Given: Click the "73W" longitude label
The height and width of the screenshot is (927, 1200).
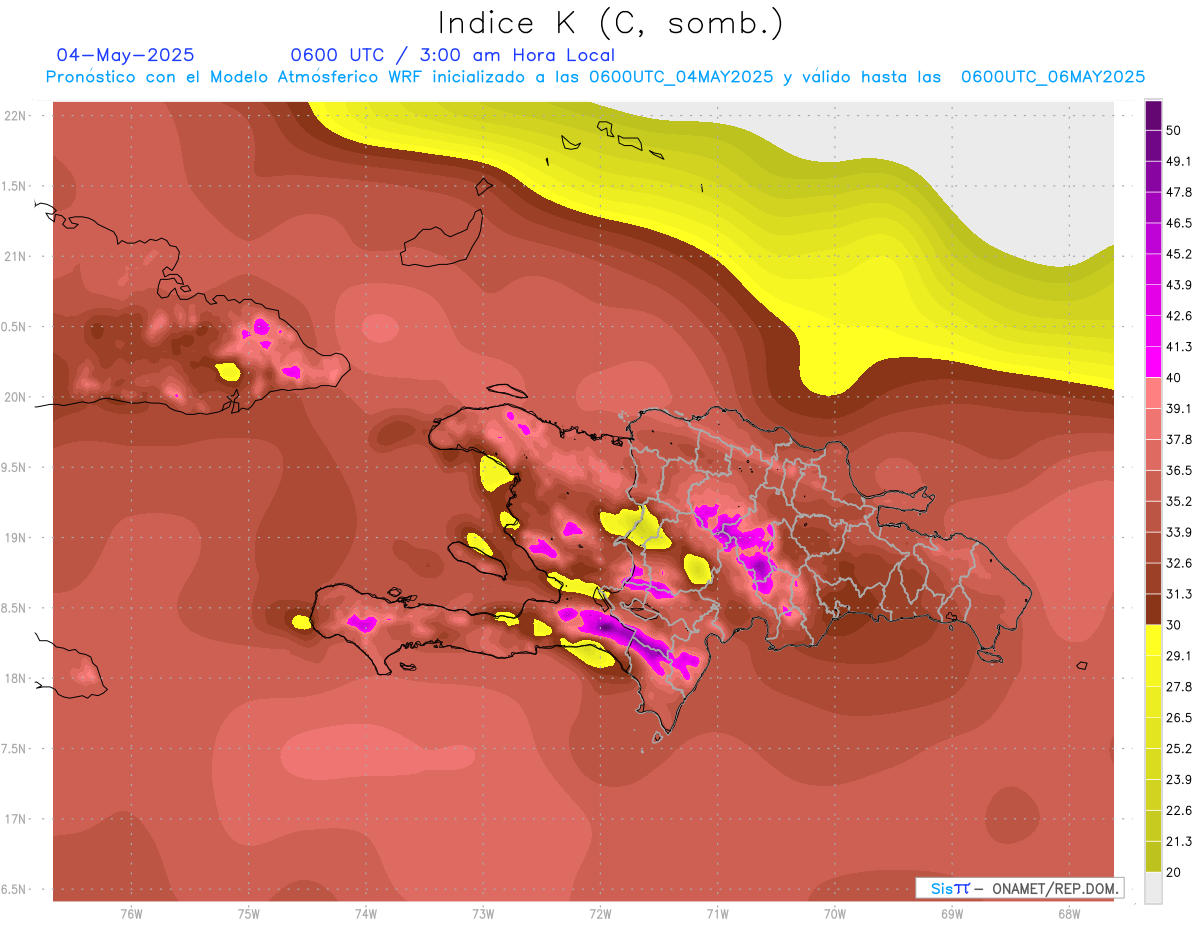Looking at the screenshot, I should pos(483,913).
